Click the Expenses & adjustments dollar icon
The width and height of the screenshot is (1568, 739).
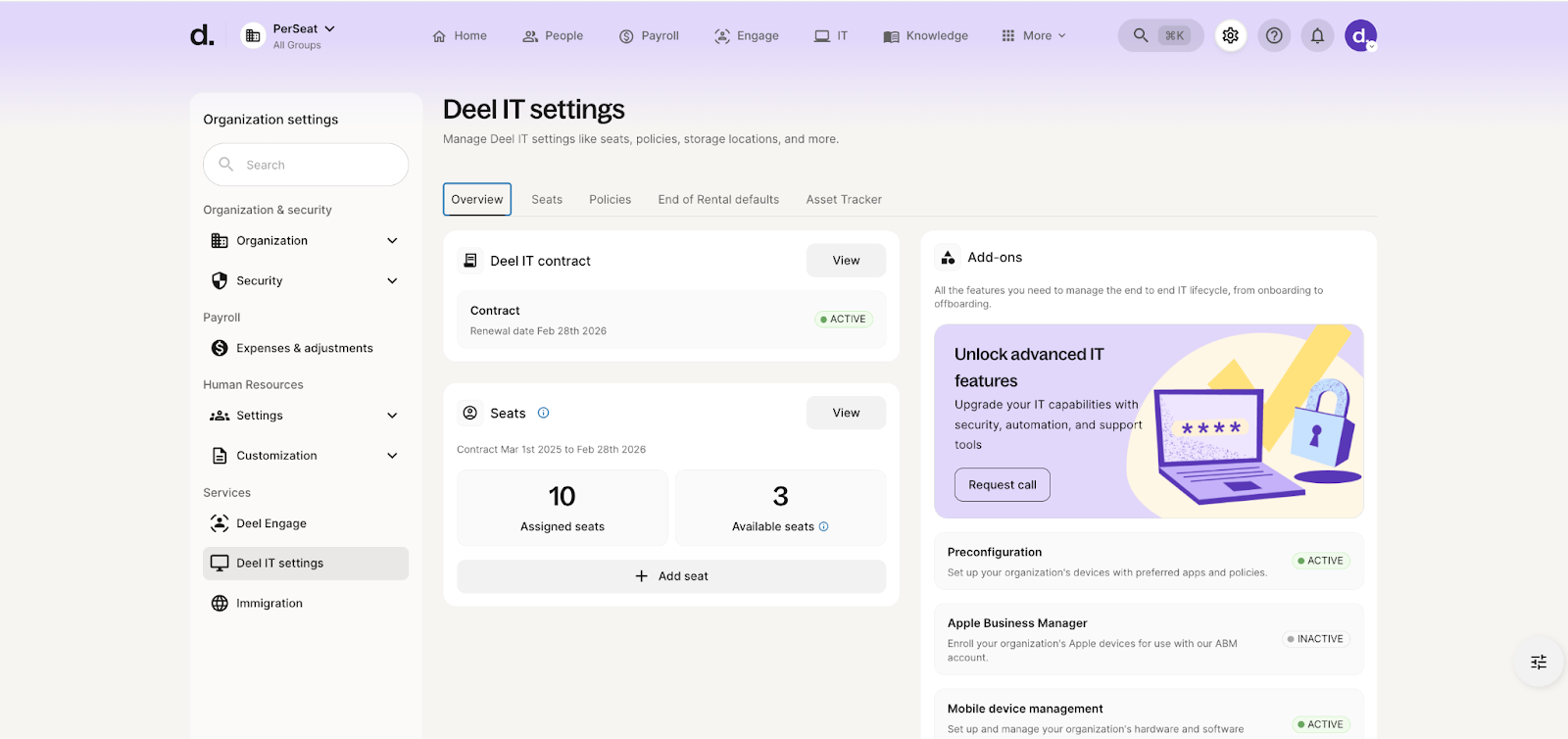(220, 348)
